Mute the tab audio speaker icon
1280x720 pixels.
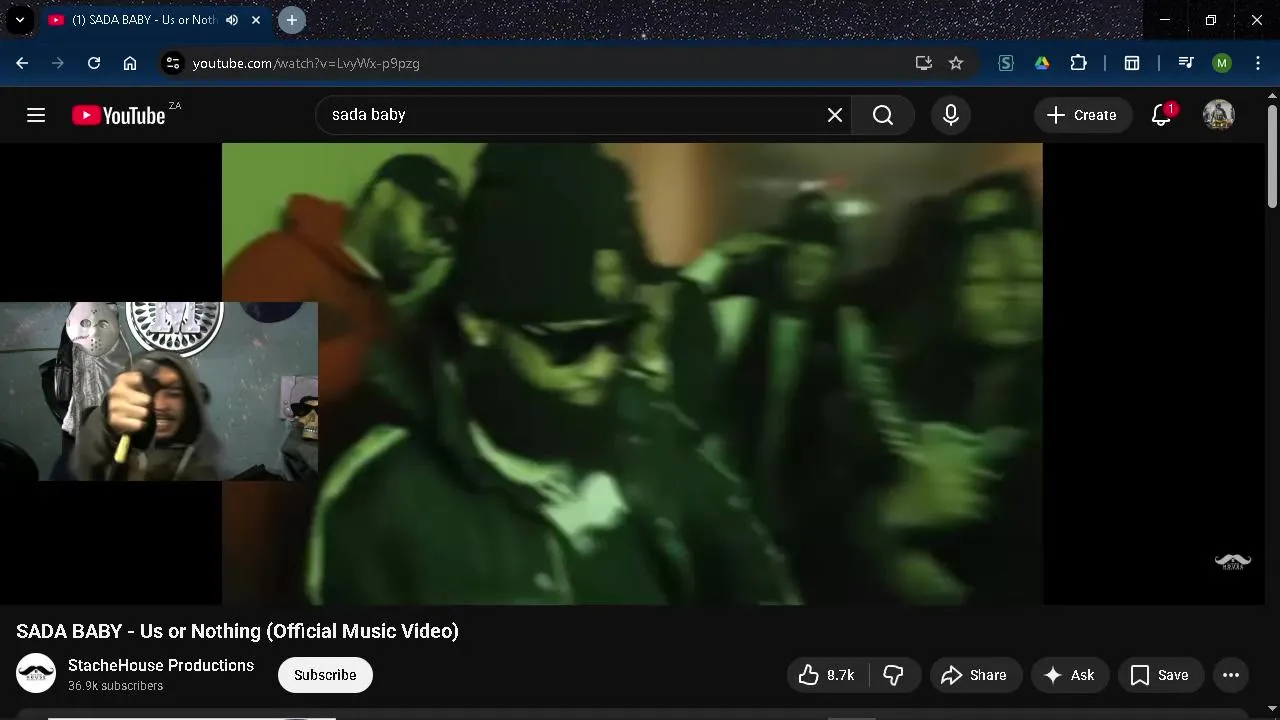click(232, 20)
